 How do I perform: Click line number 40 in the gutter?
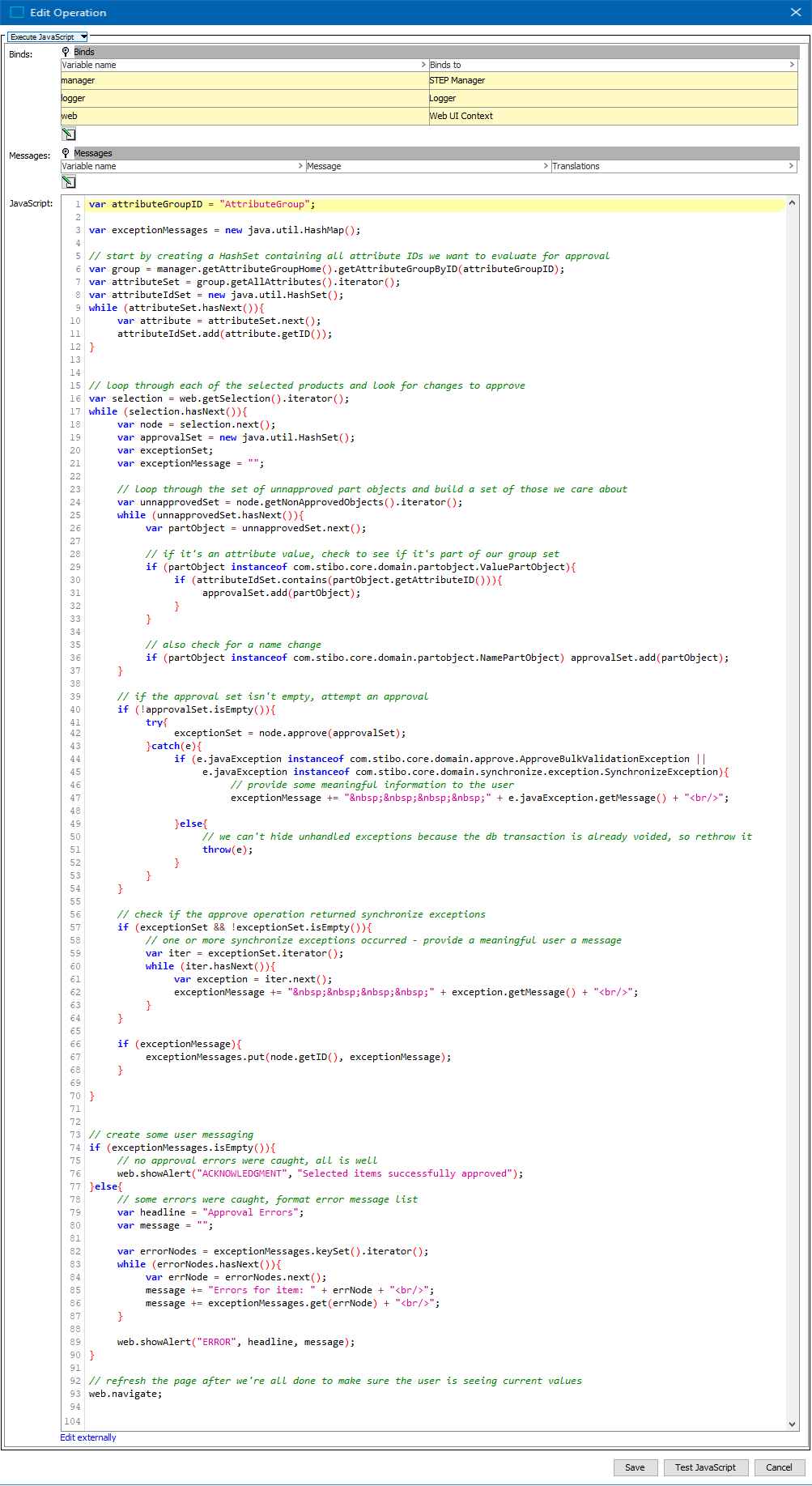(75, 709)
